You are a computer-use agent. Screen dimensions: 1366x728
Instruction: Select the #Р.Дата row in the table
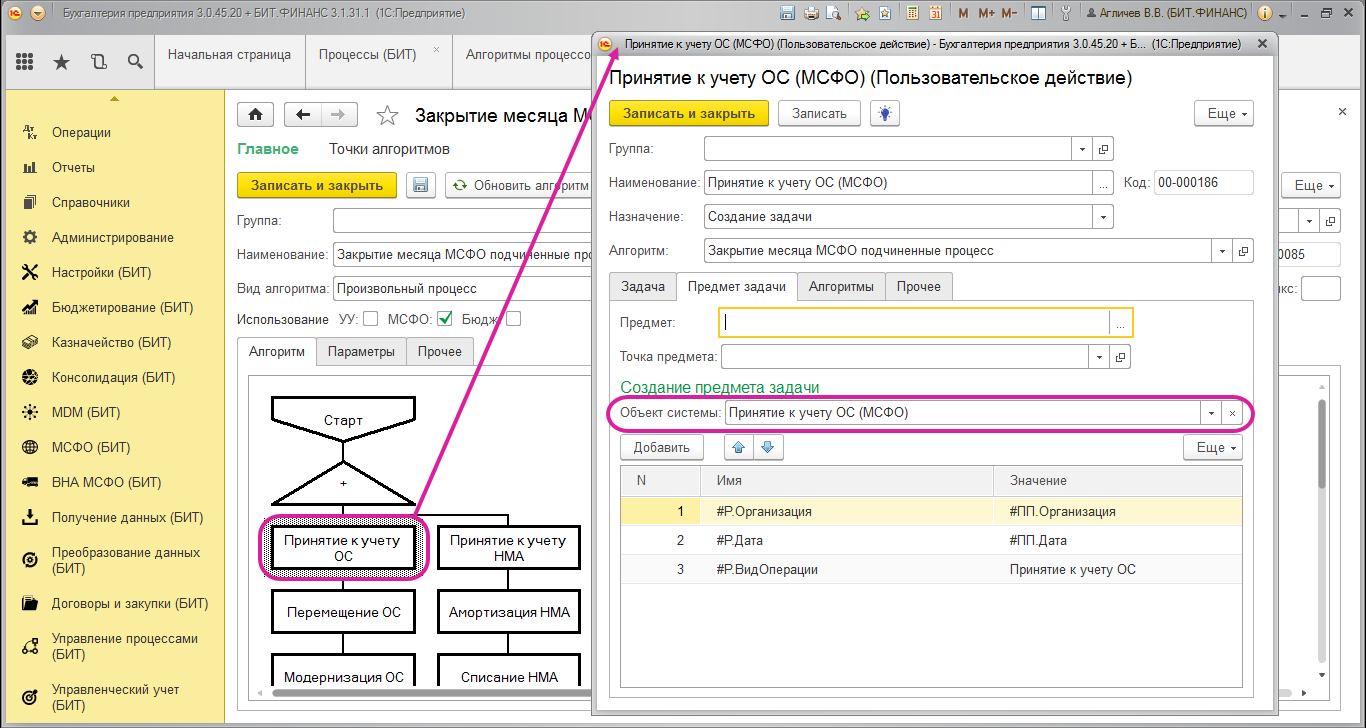pos(931,540)
